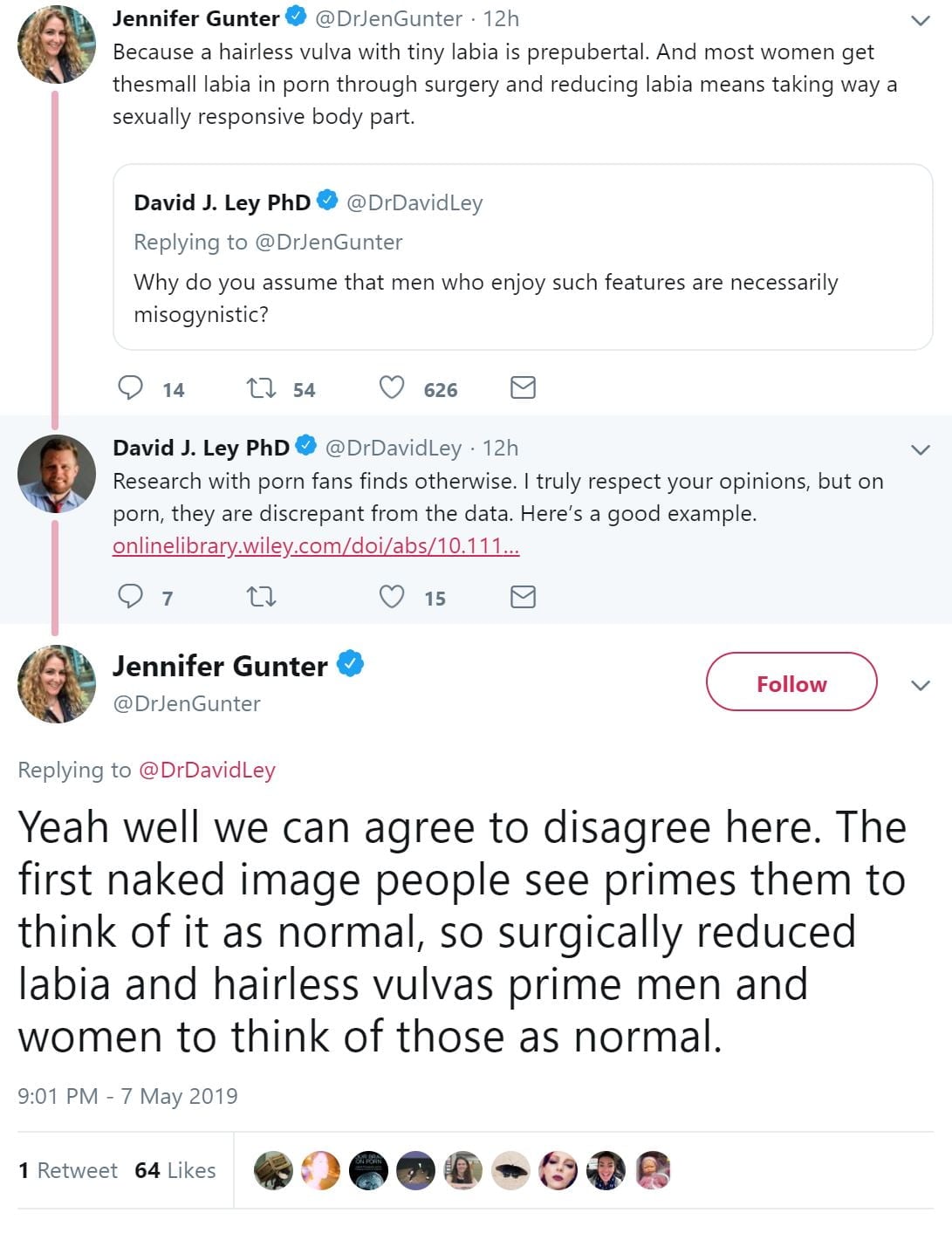View the 1 Retweet list
This screenshot has width=952, height=1233.
(x=68, y=1170)
